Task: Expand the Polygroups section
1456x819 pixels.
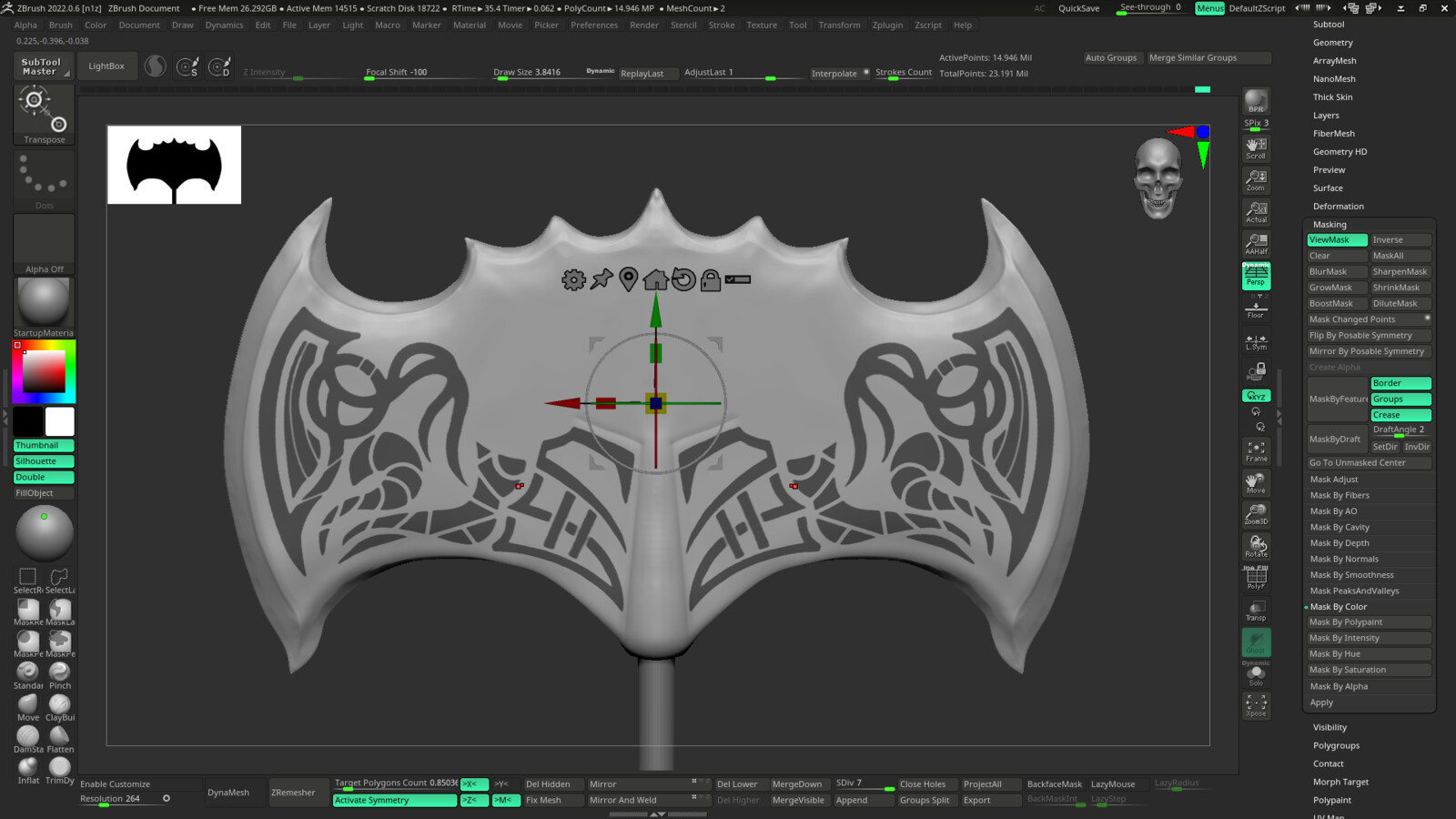Action: coord(1336,746)
